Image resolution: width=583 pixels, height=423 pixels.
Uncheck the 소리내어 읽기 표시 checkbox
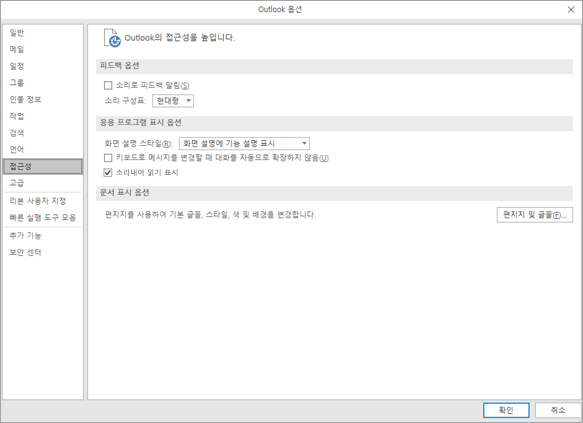pyautogui.click(x=108, y=172)
